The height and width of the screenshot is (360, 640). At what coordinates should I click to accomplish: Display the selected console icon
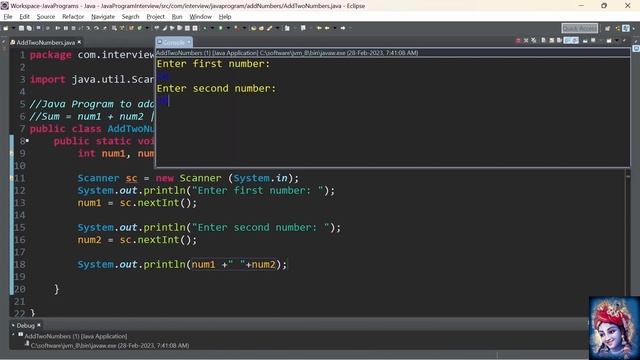(x=593, y=40)
